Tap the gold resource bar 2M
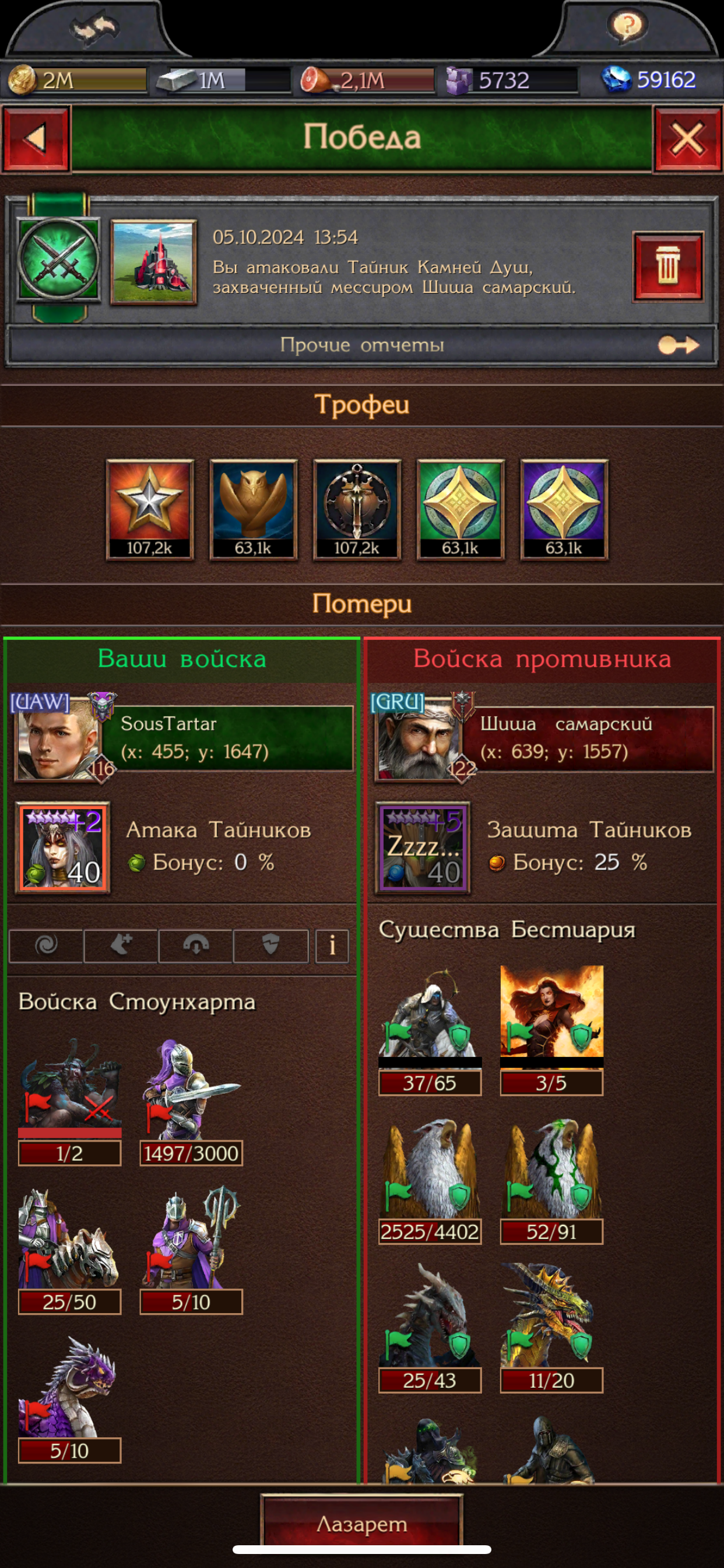This screenshot has height=1568, width=724. click(78, 80)
